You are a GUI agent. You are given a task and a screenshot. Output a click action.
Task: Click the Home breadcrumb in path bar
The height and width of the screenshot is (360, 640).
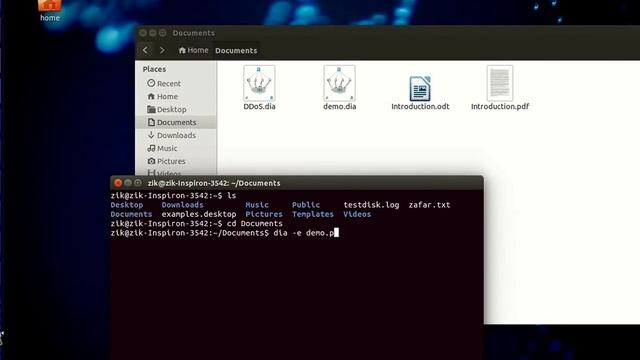[x=193, y=50]
